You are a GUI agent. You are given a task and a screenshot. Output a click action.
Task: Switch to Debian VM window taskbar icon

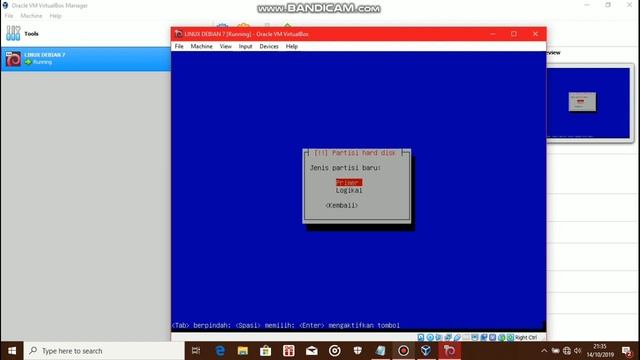[449, 351]
